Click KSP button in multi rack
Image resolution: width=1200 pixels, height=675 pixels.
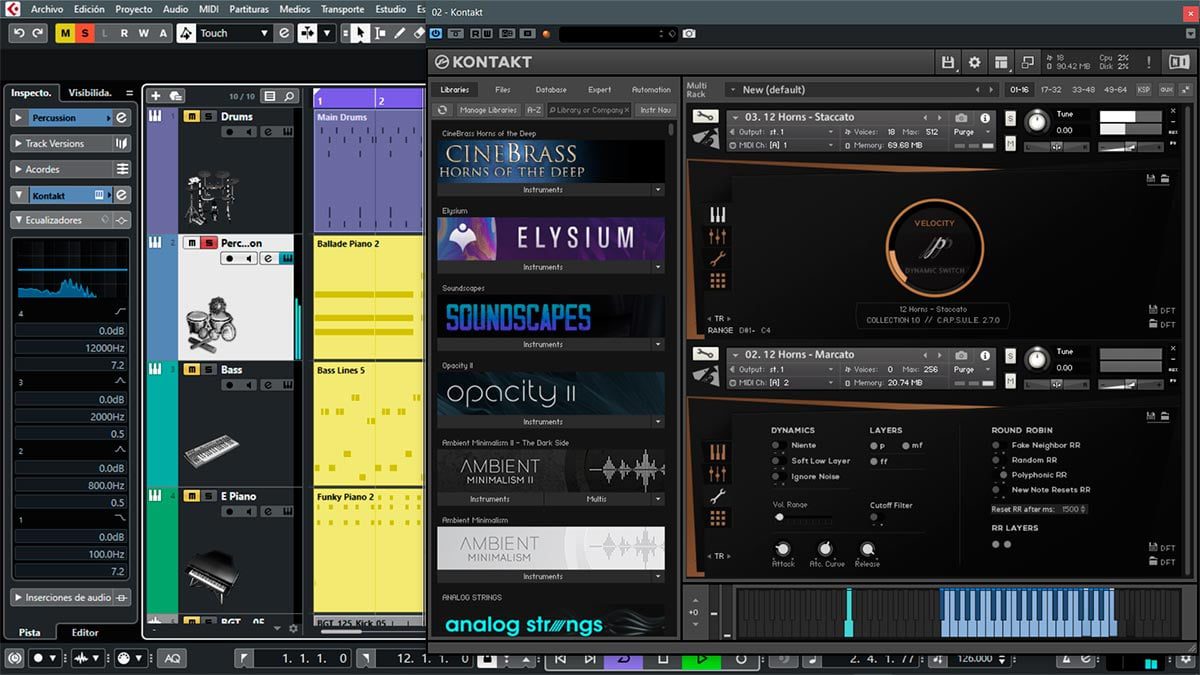[x=1144, y=89]
